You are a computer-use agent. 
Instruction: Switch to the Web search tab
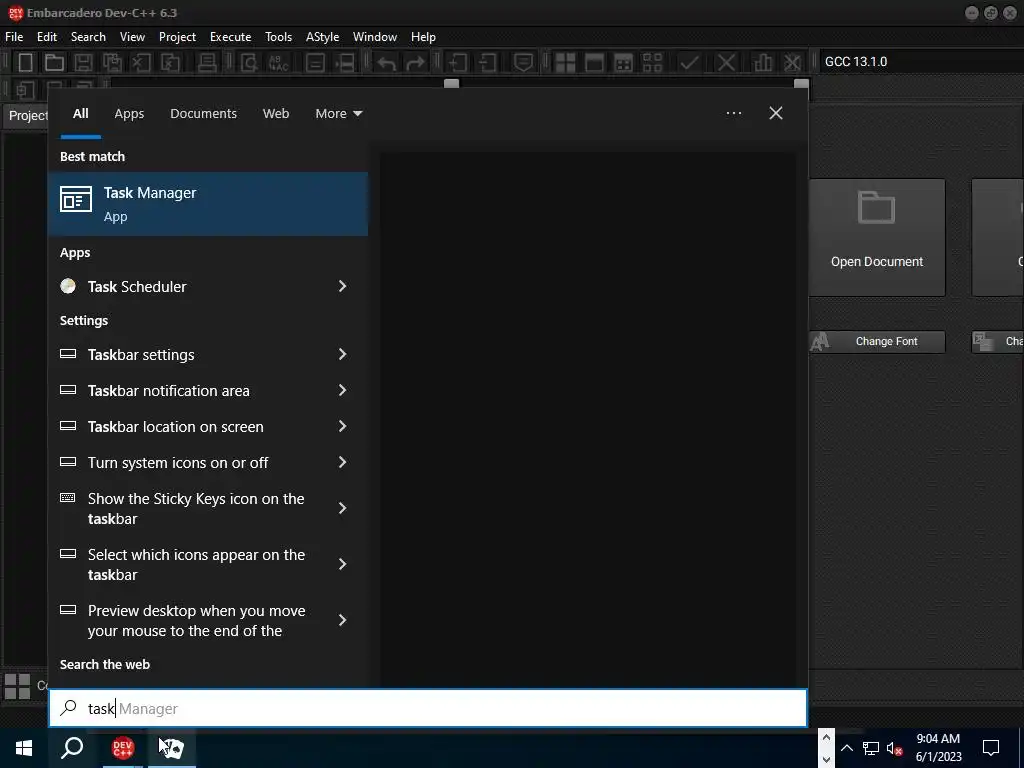point(276,114)
